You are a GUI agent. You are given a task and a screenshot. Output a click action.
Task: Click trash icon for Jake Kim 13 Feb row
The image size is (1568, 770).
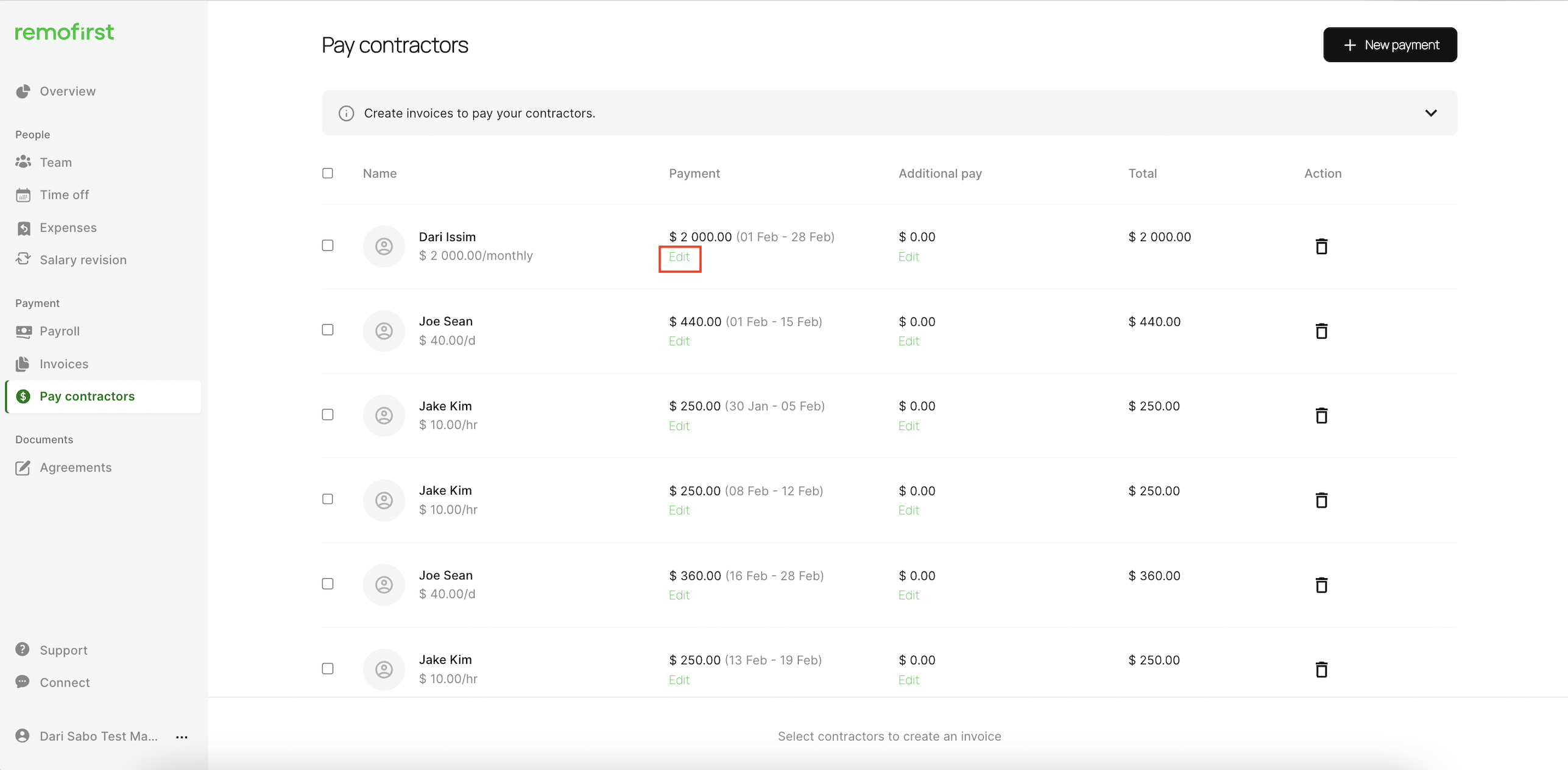point(1321,669)
